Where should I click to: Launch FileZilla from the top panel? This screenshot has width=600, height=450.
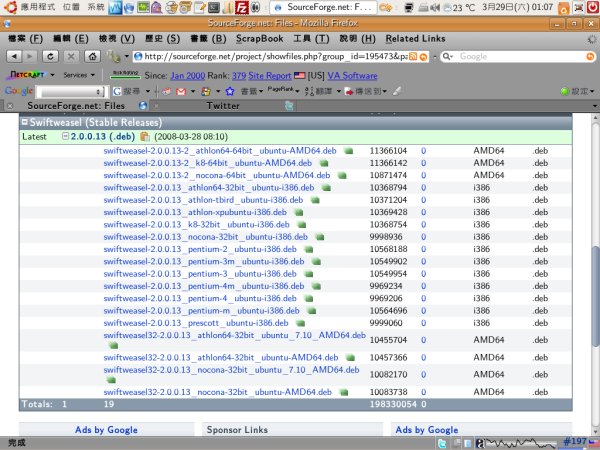(x=241, y=7)
